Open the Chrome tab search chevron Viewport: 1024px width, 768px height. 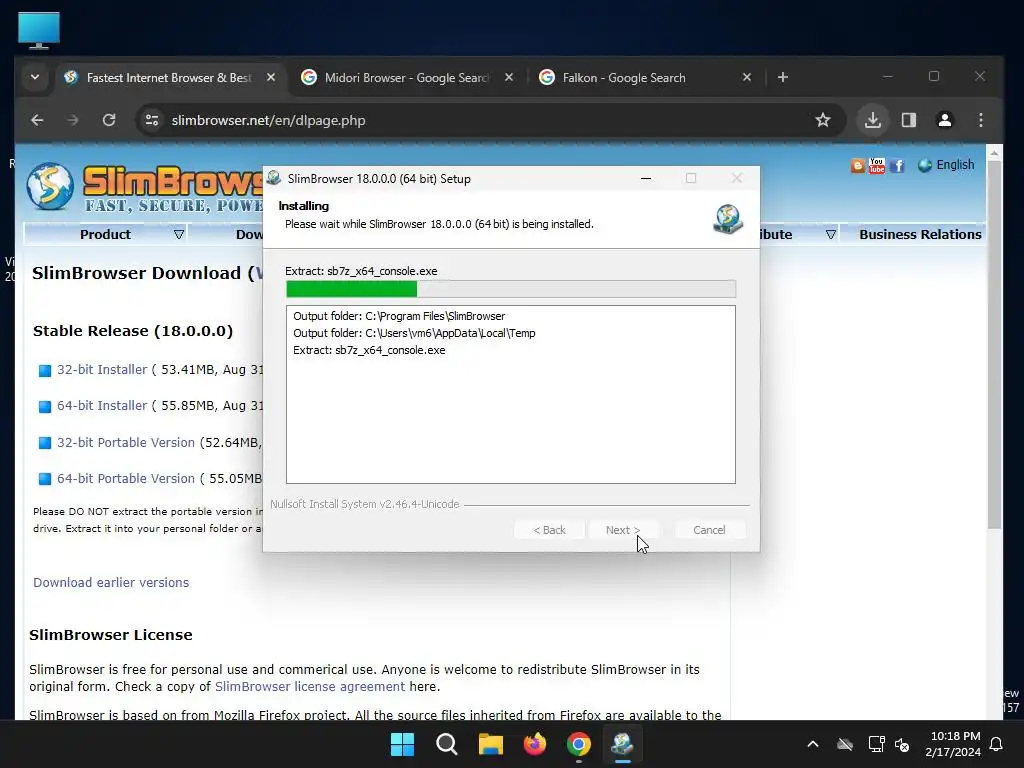pyautogui.click(x=35, y=78)
